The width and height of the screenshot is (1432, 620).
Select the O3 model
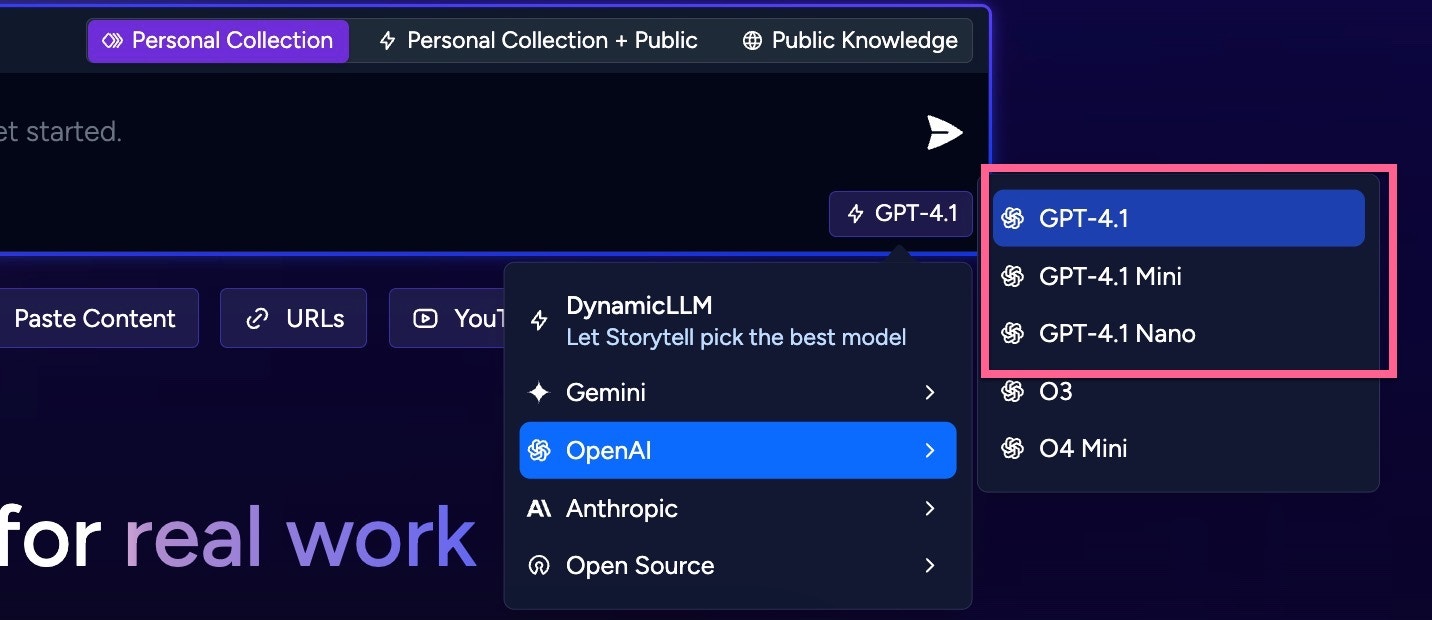[x=1179, y=391]
